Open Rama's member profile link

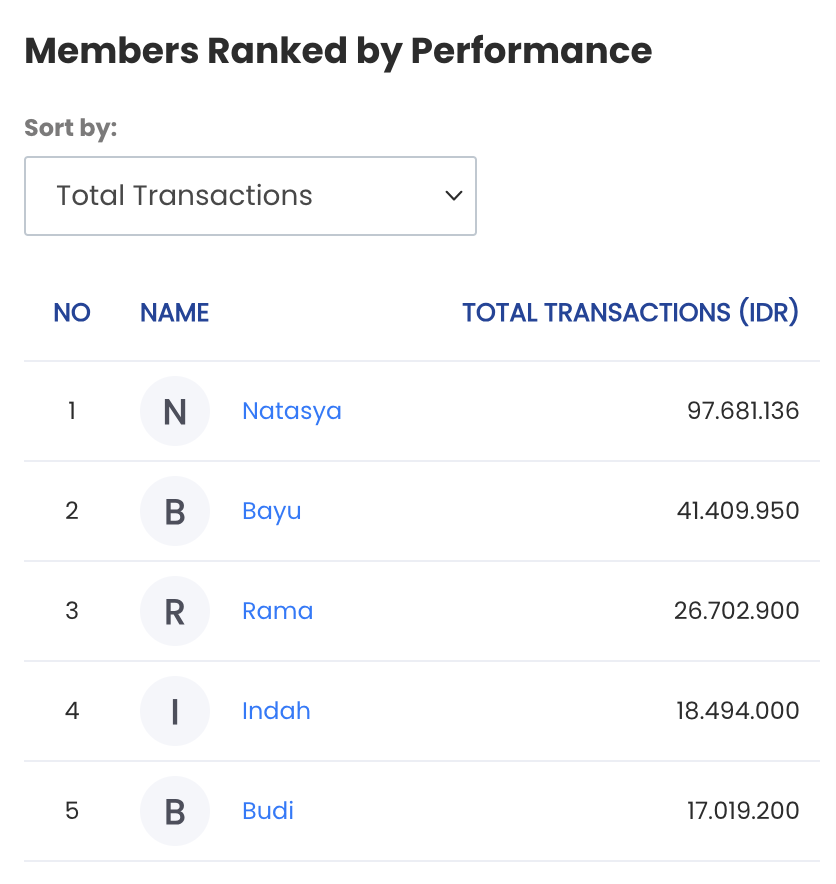click(277, 611)
